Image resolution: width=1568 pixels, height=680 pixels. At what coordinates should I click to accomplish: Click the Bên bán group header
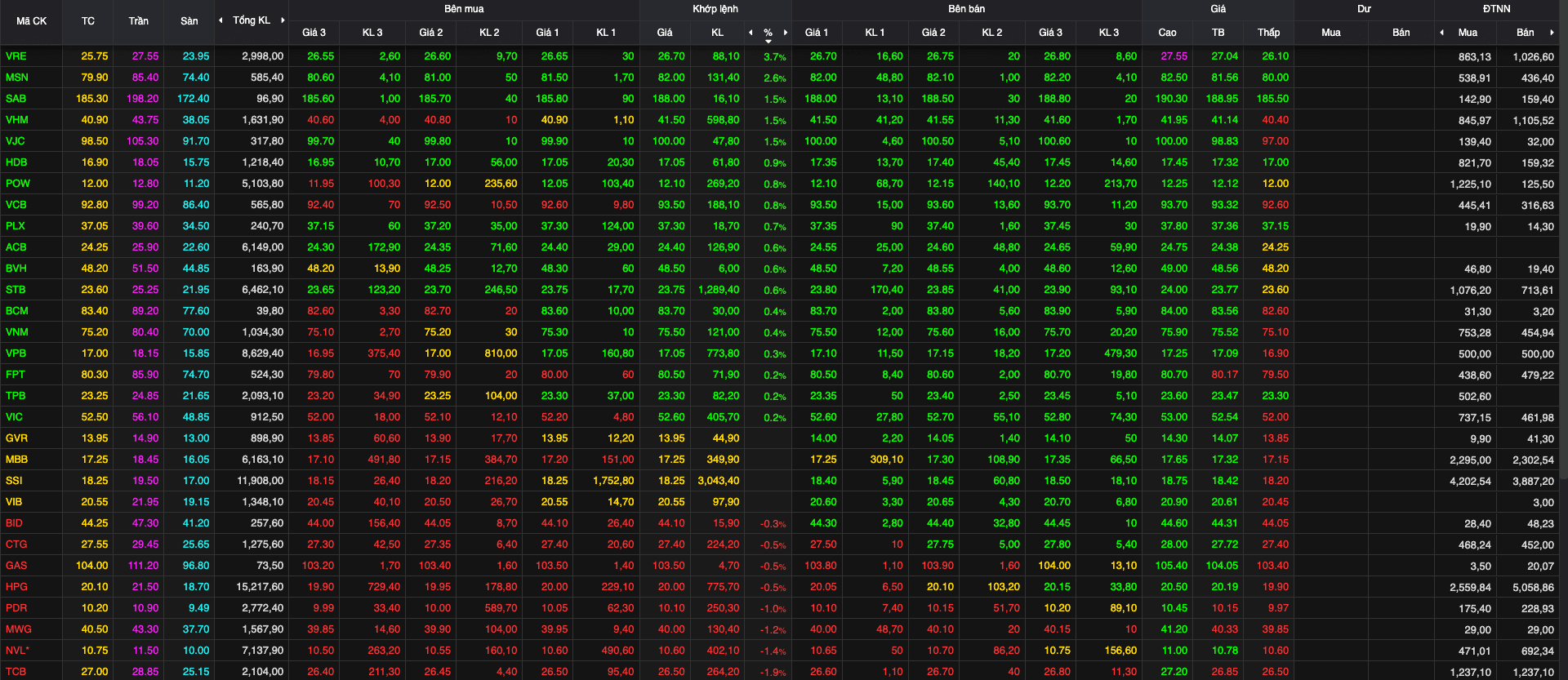click(967, 9)
